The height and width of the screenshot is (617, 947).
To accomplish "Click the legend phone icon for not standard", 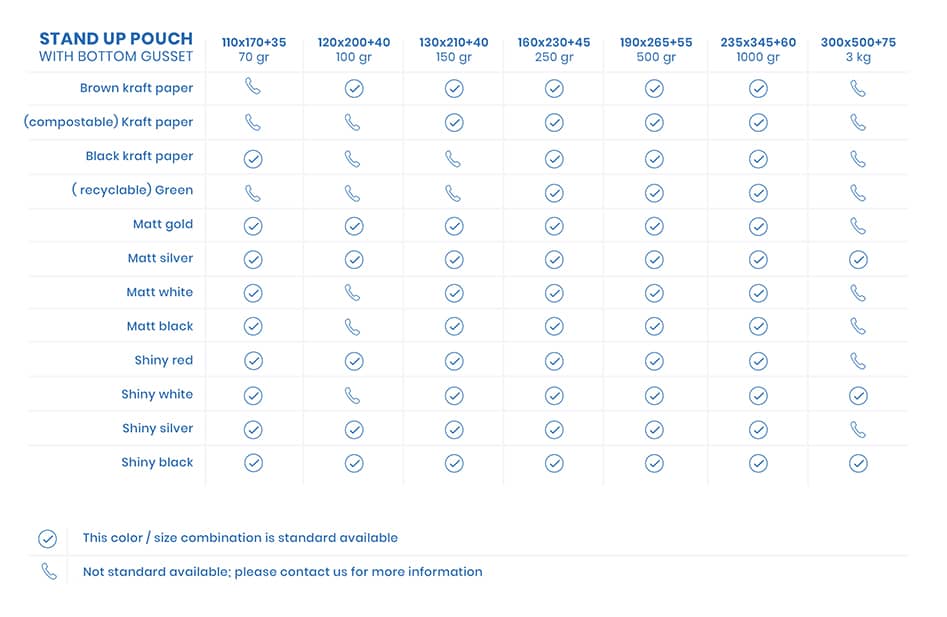I will click(48, 572).
